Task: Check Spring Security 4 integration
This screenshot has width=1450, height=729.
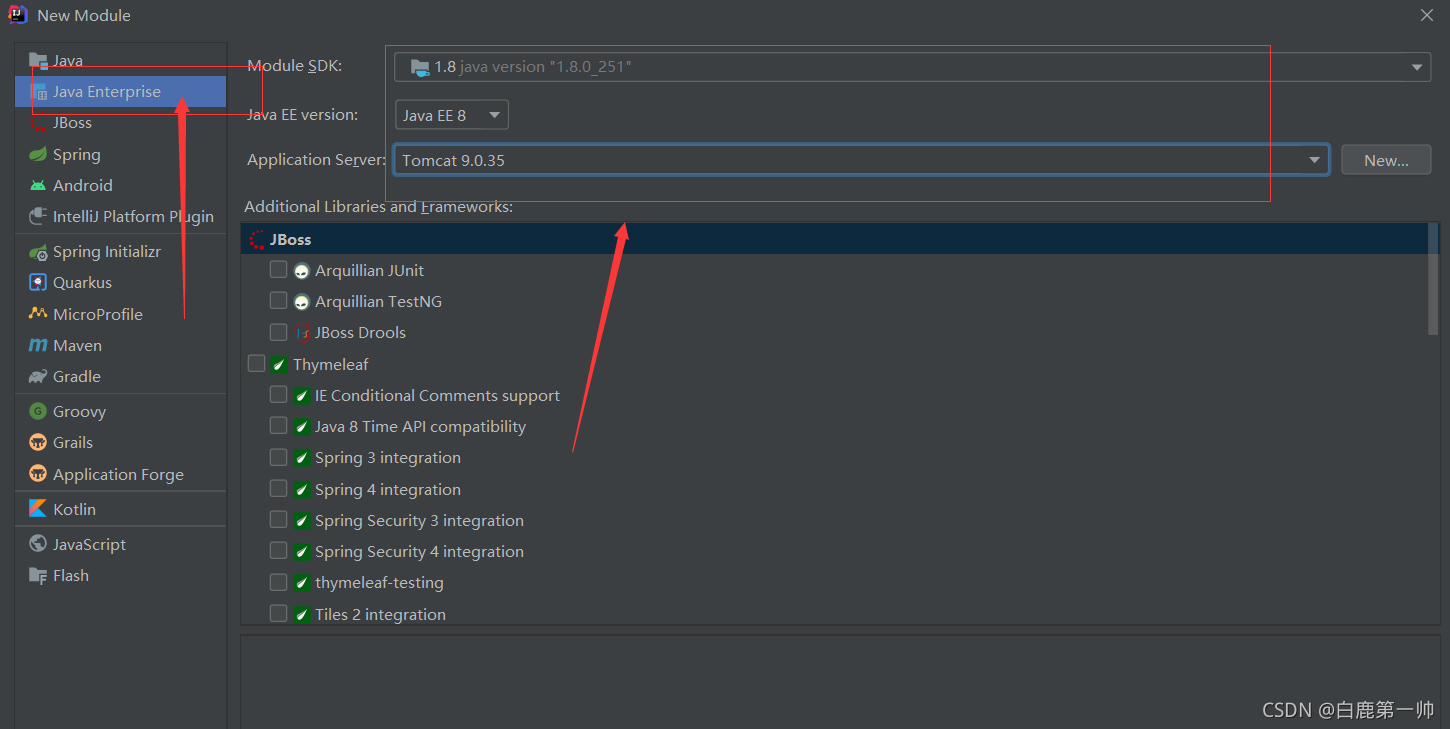Action: [279, 551]
